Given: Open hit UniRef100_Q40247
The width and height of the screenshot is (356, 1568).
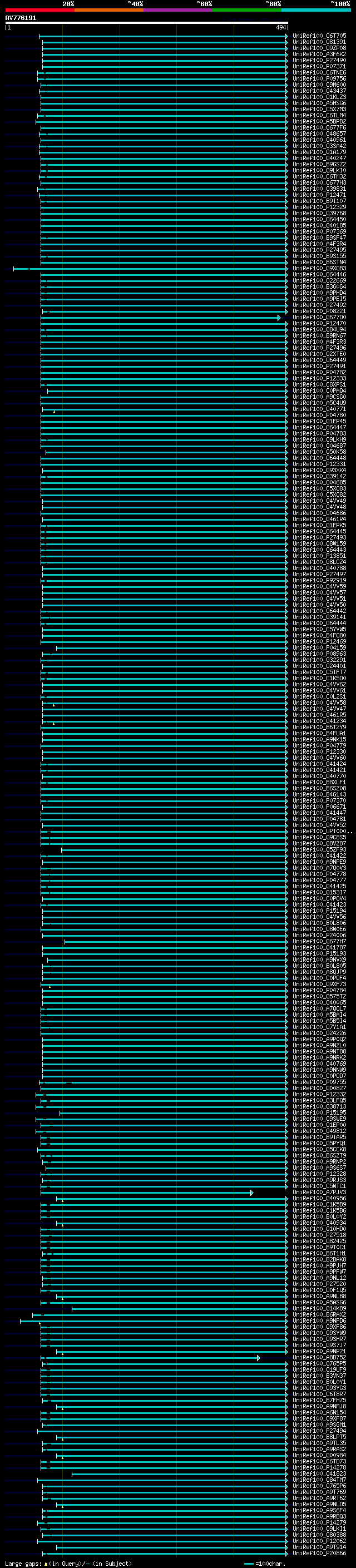Looking at the screenshot, I should click(x=319, y=159).
